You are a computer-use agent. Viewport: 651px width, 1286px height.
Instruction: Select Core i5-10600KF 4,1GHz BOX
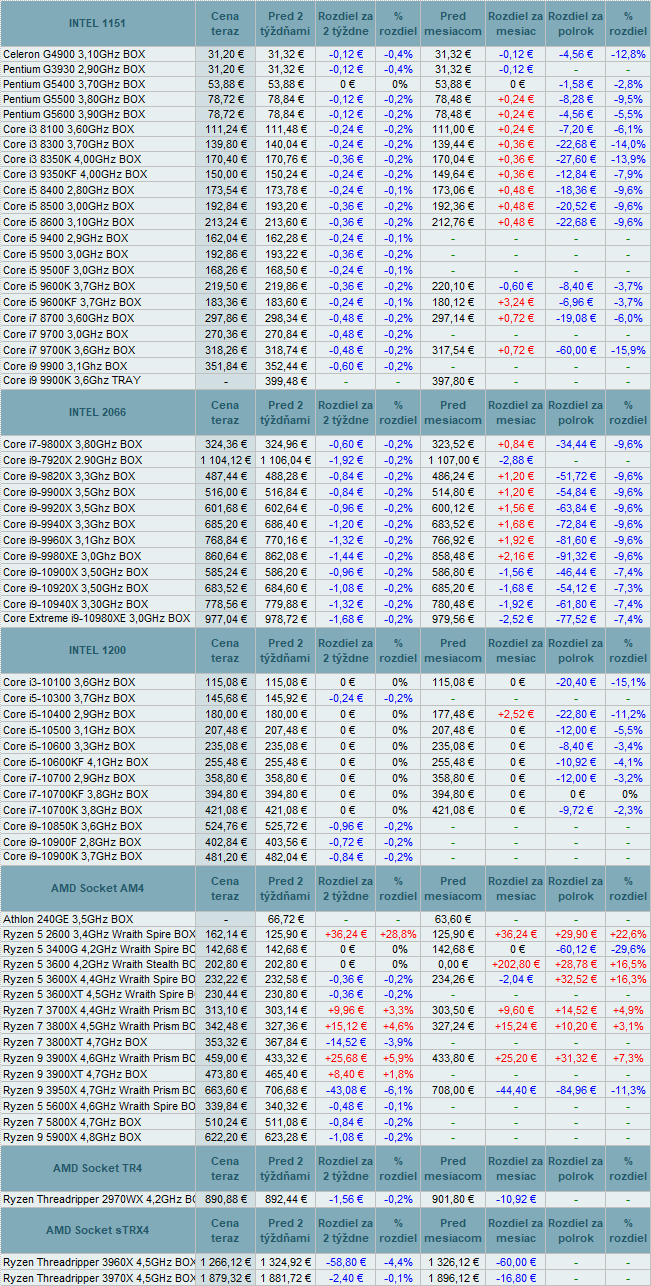pyautogui.click(x=75, y=761)
